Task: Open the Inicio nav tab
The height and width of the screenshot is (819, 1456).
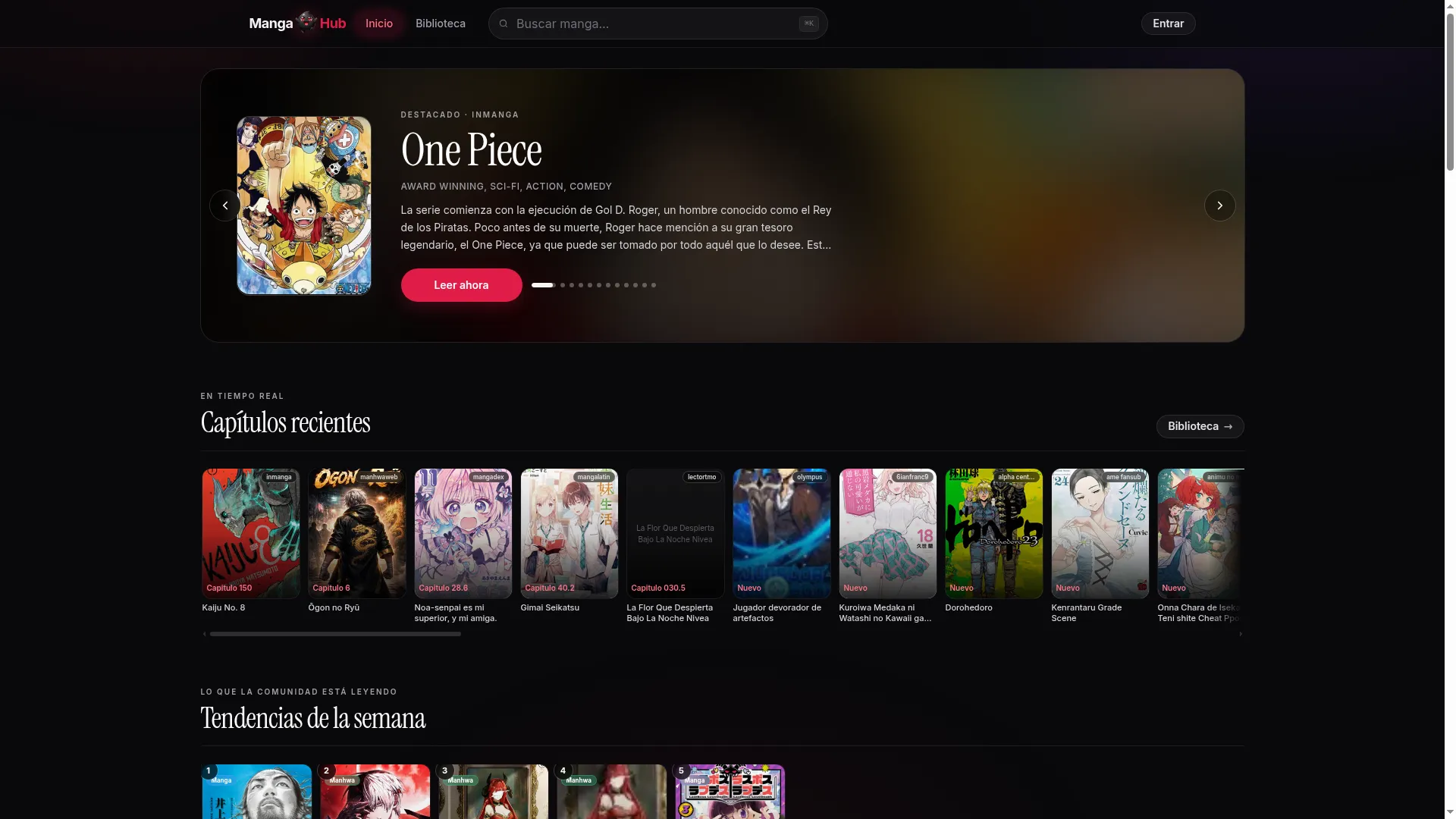Action: click(379, 24)
